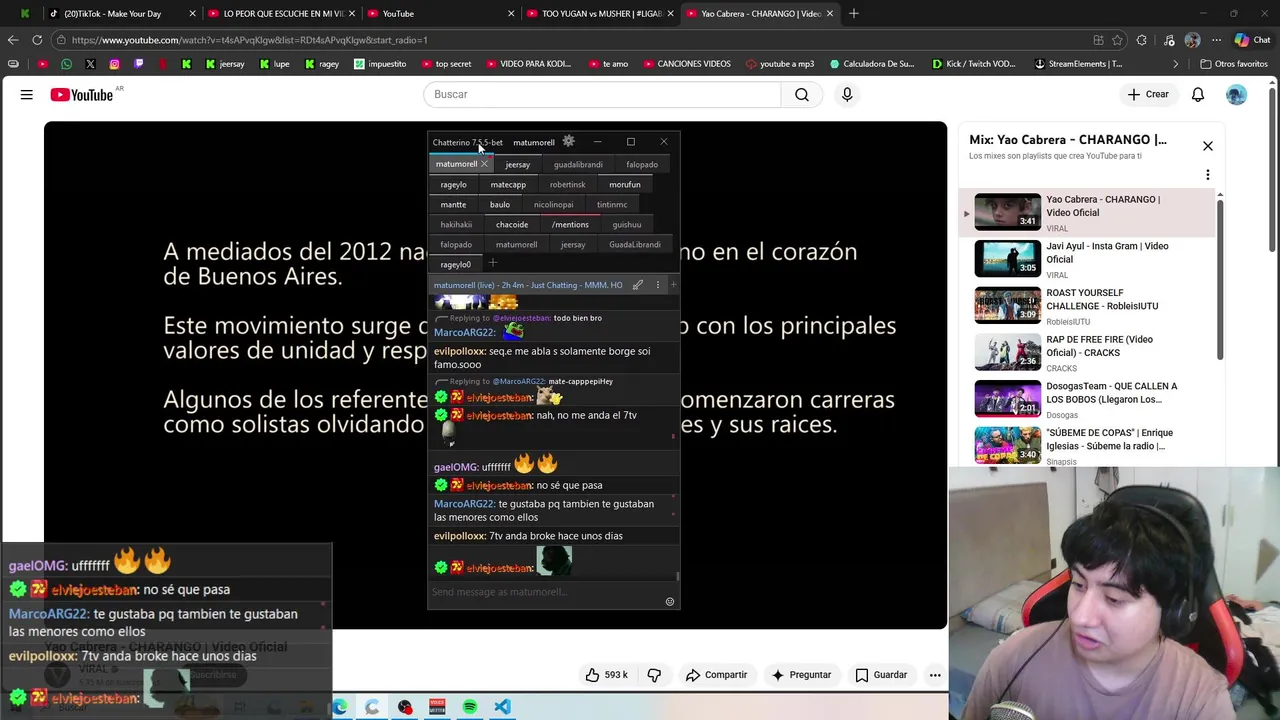Open the youtube a mp3 bookmark
This screenshot has height=720, width=1280.
[780, 64]
